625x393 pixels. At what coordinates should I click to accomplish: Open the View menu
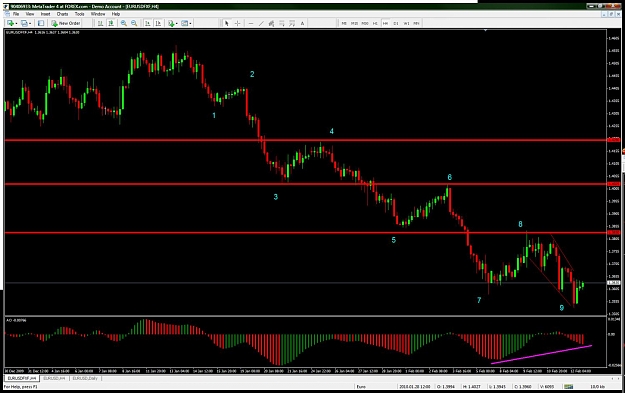(x=30, y=14)
